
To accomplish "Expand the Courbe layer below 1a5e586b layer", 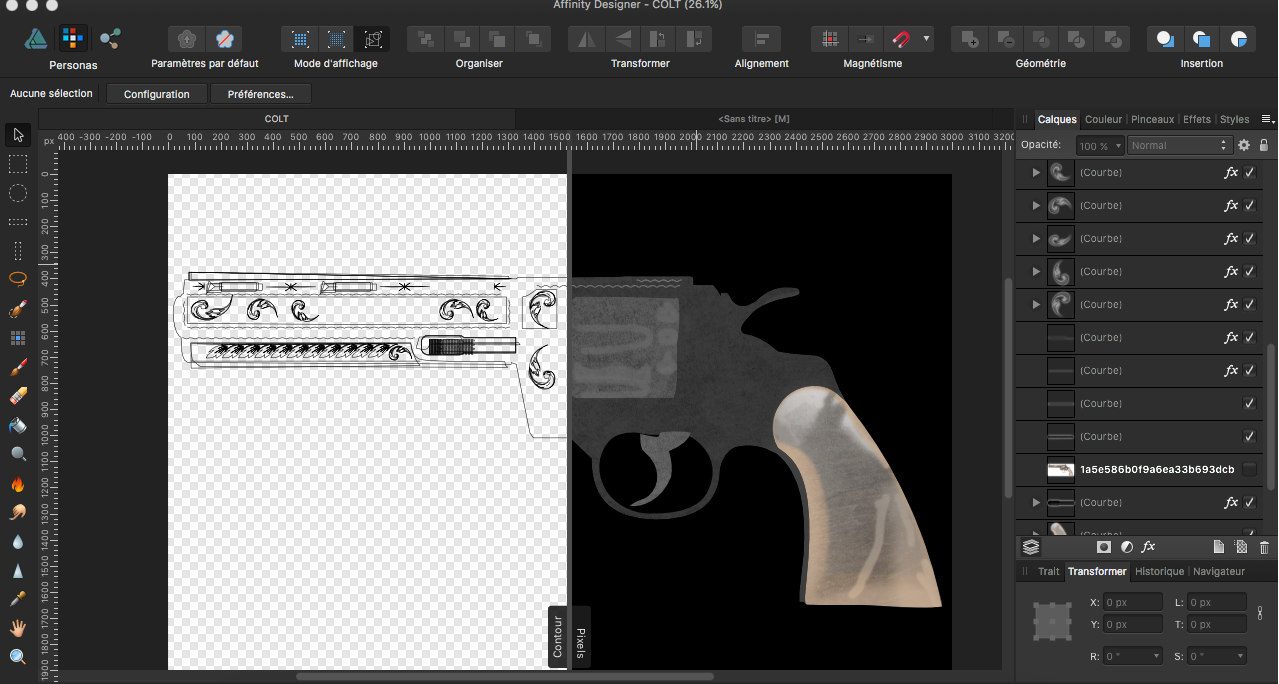I will tap(1036, 502).
